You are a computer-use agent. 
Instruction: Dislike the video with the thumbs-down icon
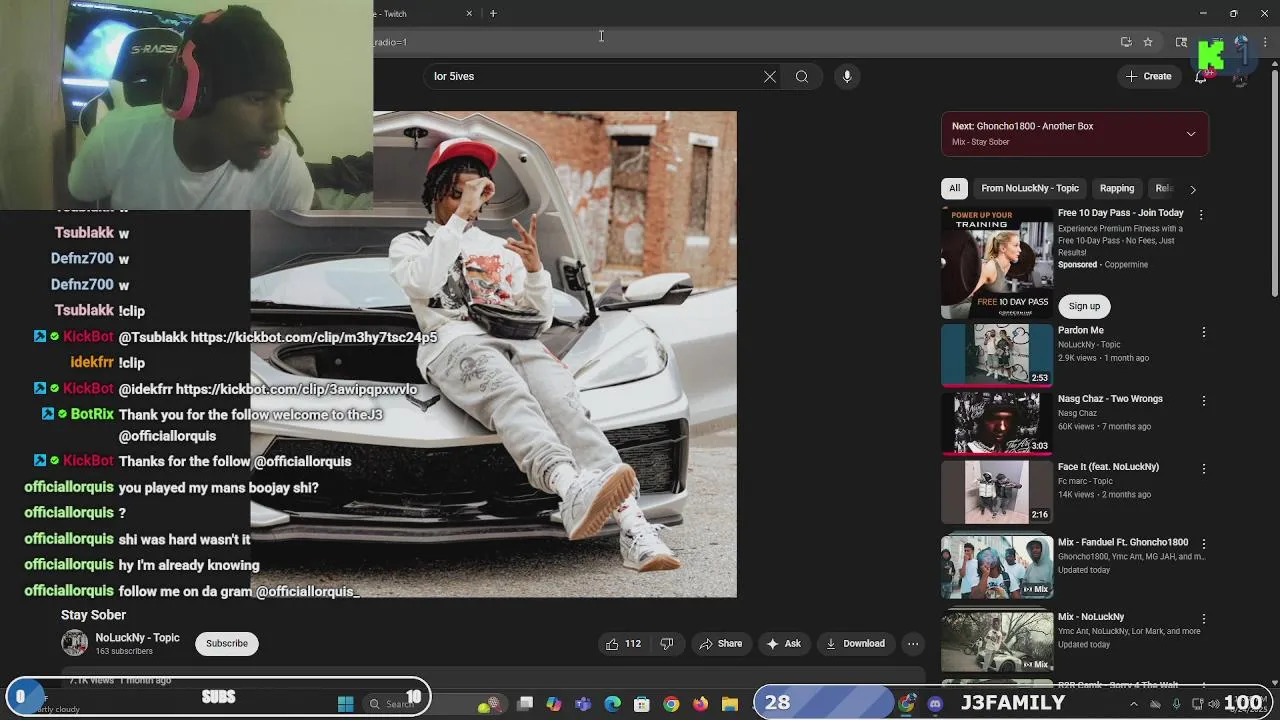click(667, 644)
